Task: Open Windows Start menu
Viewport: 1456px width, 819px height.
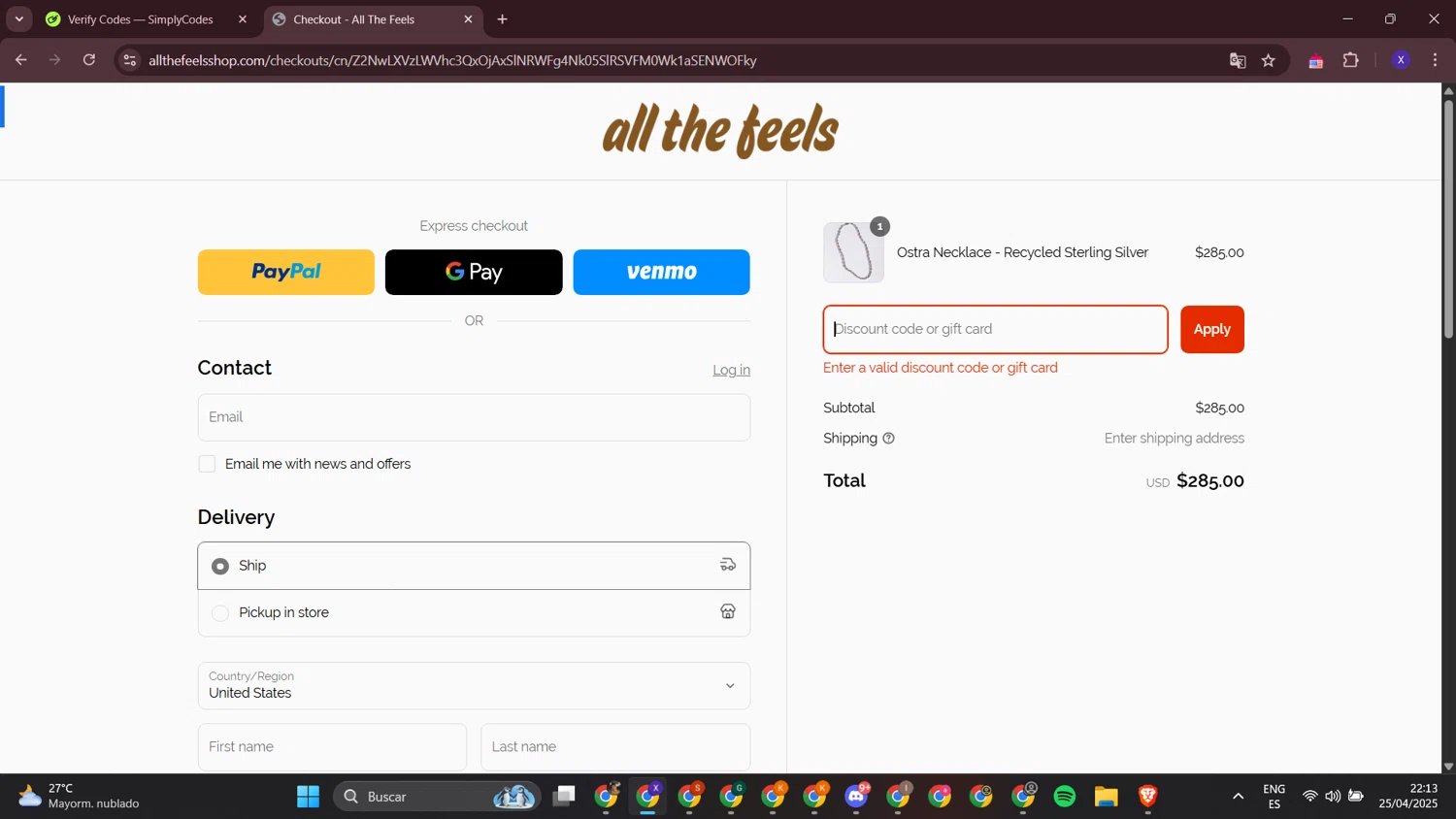Action: [x=309, y=797]
